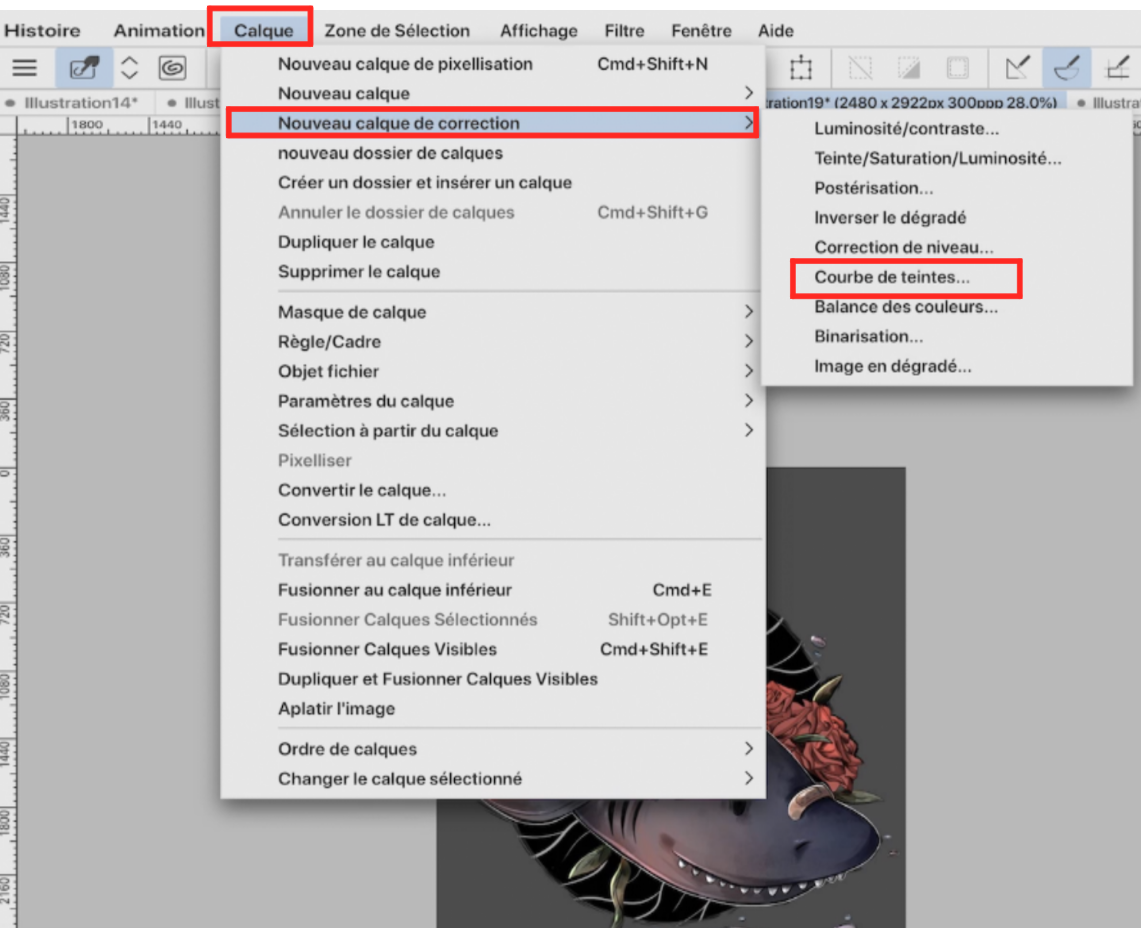The height and width of the screenshot is (928, 1141).
Task: Select Fusionner au calque inférieur
Action: point(493,590)
